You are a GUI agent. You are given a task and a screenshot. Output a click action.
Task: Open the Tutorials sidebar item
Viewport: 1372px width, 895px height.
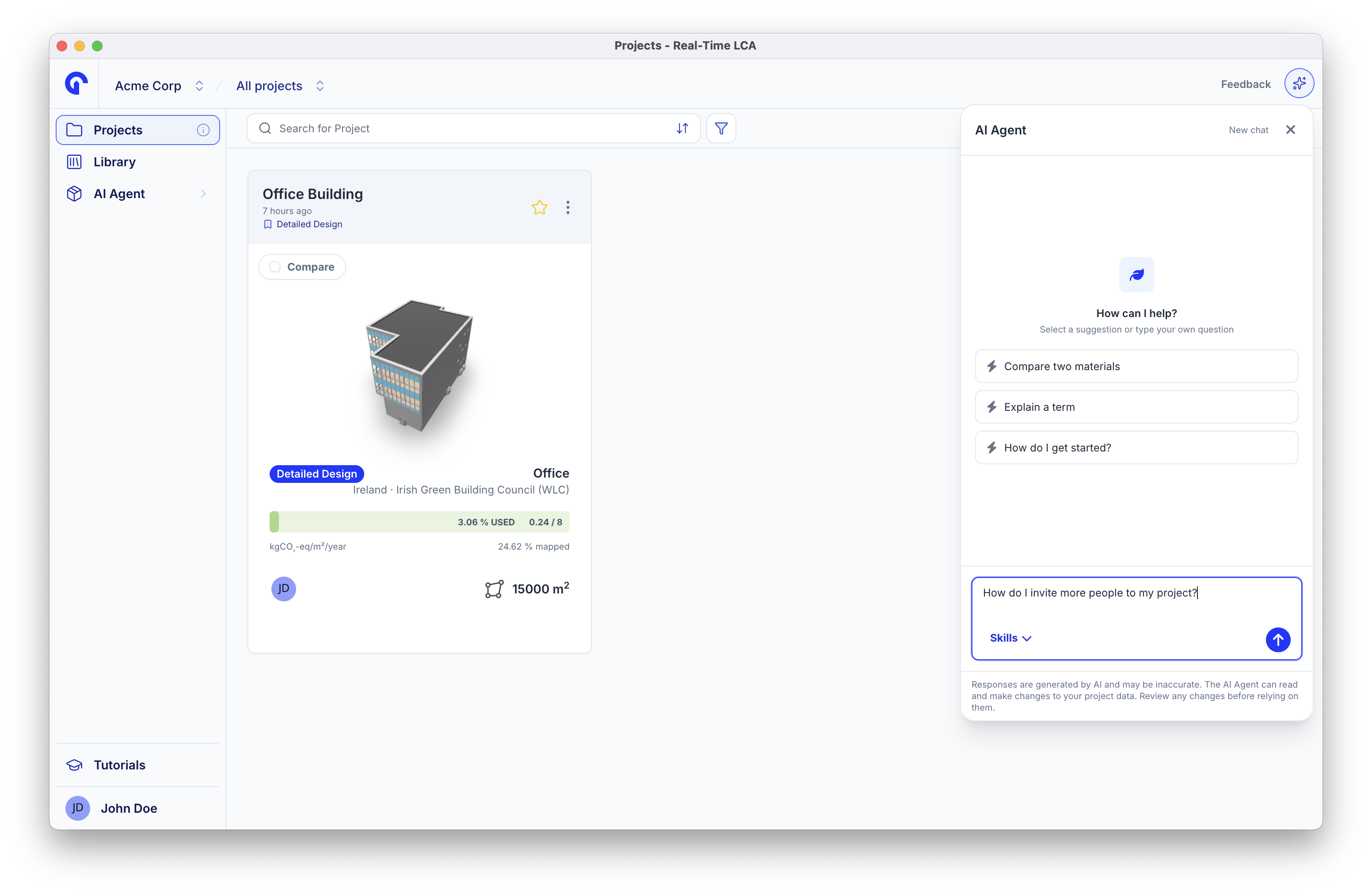(x=138, y=765)
